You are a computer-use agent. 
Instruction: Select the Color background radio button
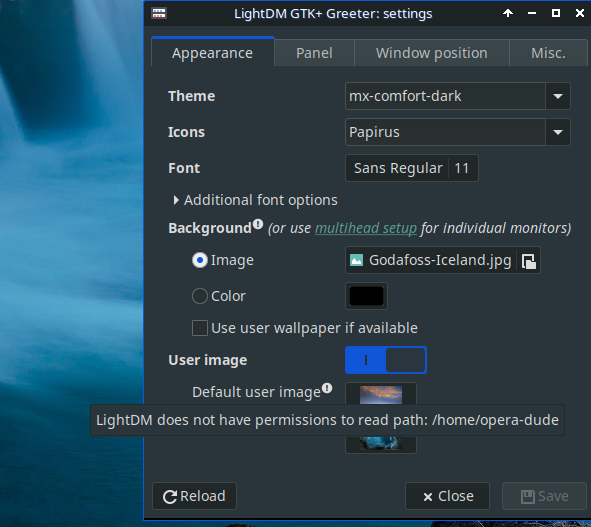200,296
